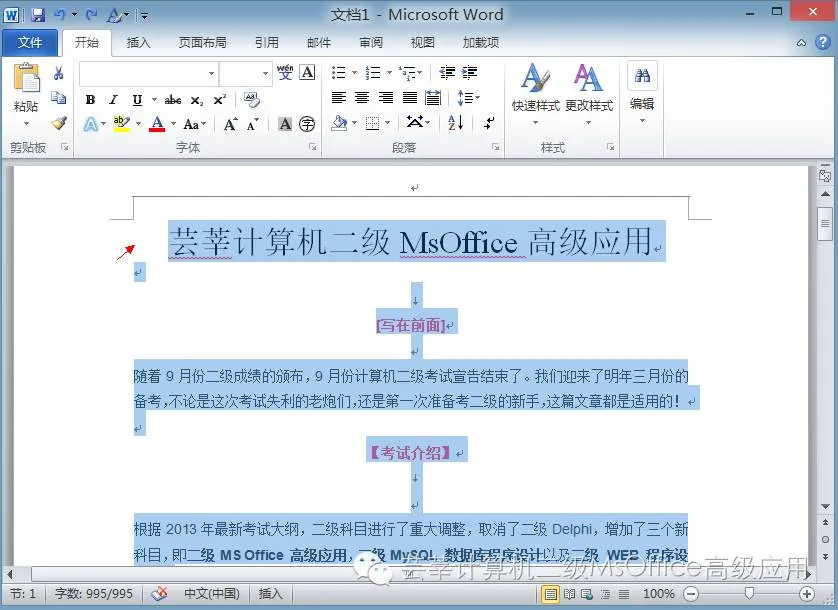Open the Find and edit (编辑) binoculars icon
Viewport: 838px width, 610px height.
642,76
